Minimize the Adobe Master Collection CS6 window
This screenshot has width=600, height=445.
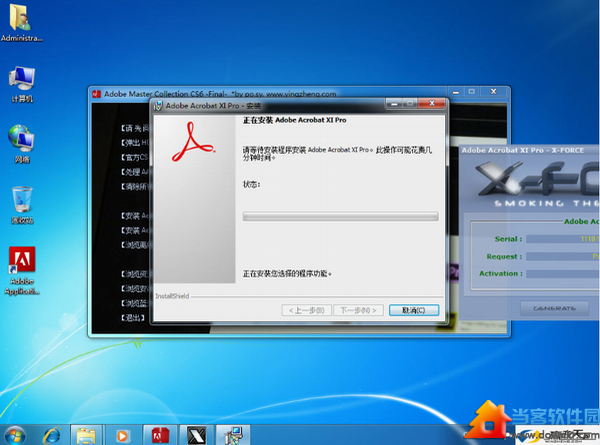456,92
